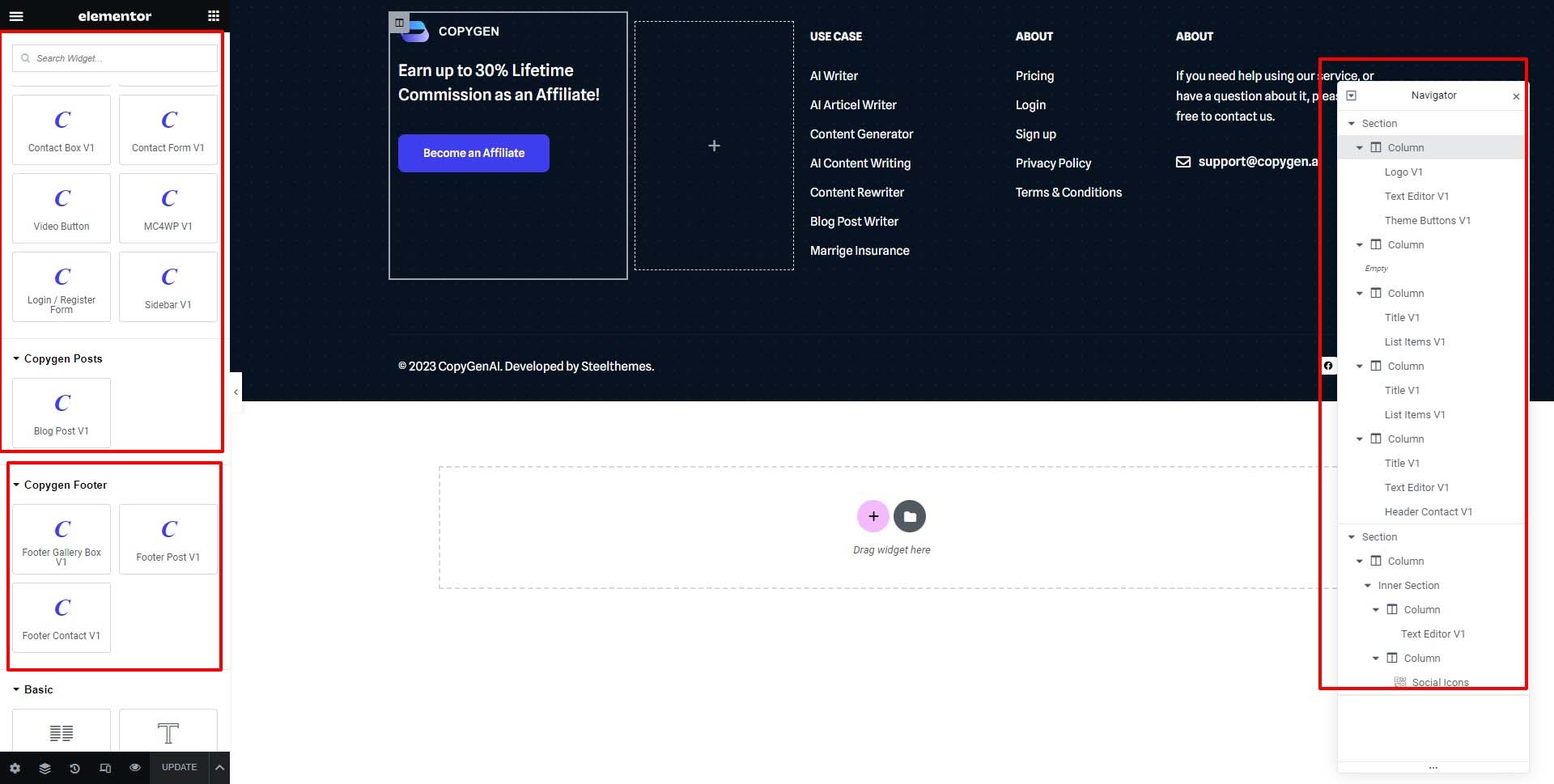Open the History icon
This screenshot has height=784, width=1554.
[74, 768]
